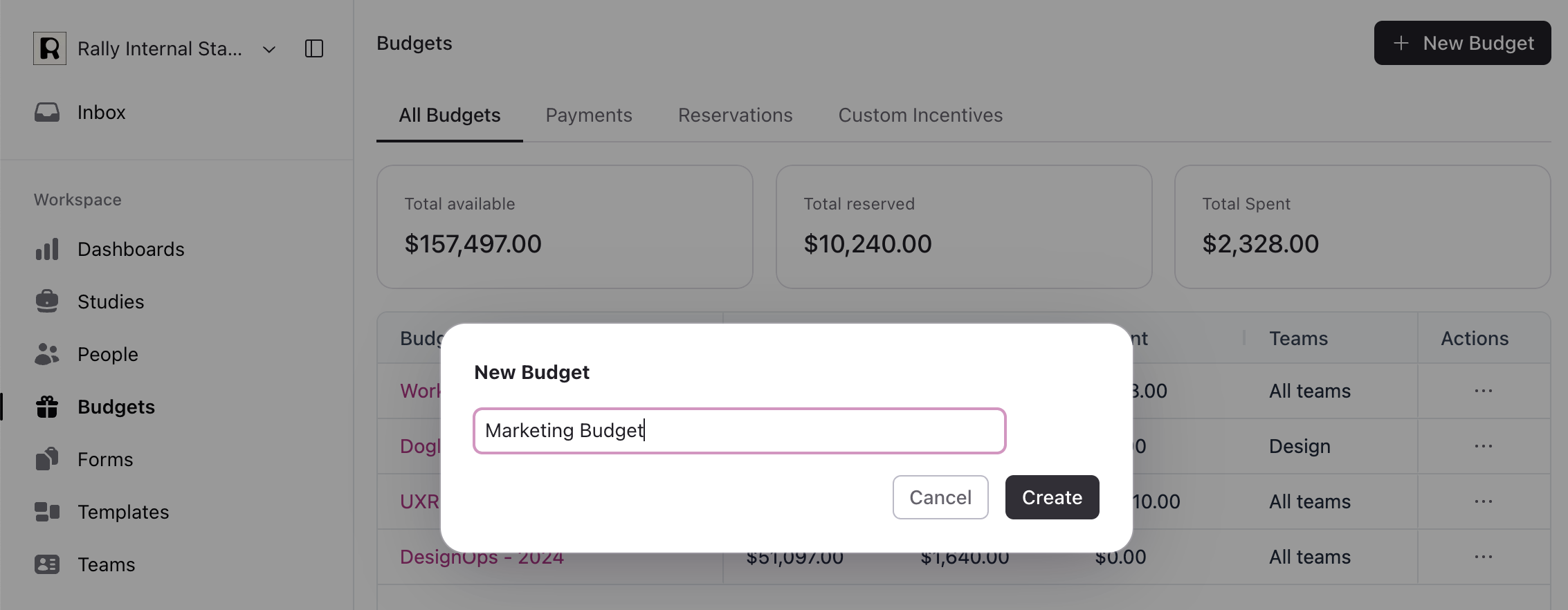Select the Budgets gift icon

(x=47, y=407)
